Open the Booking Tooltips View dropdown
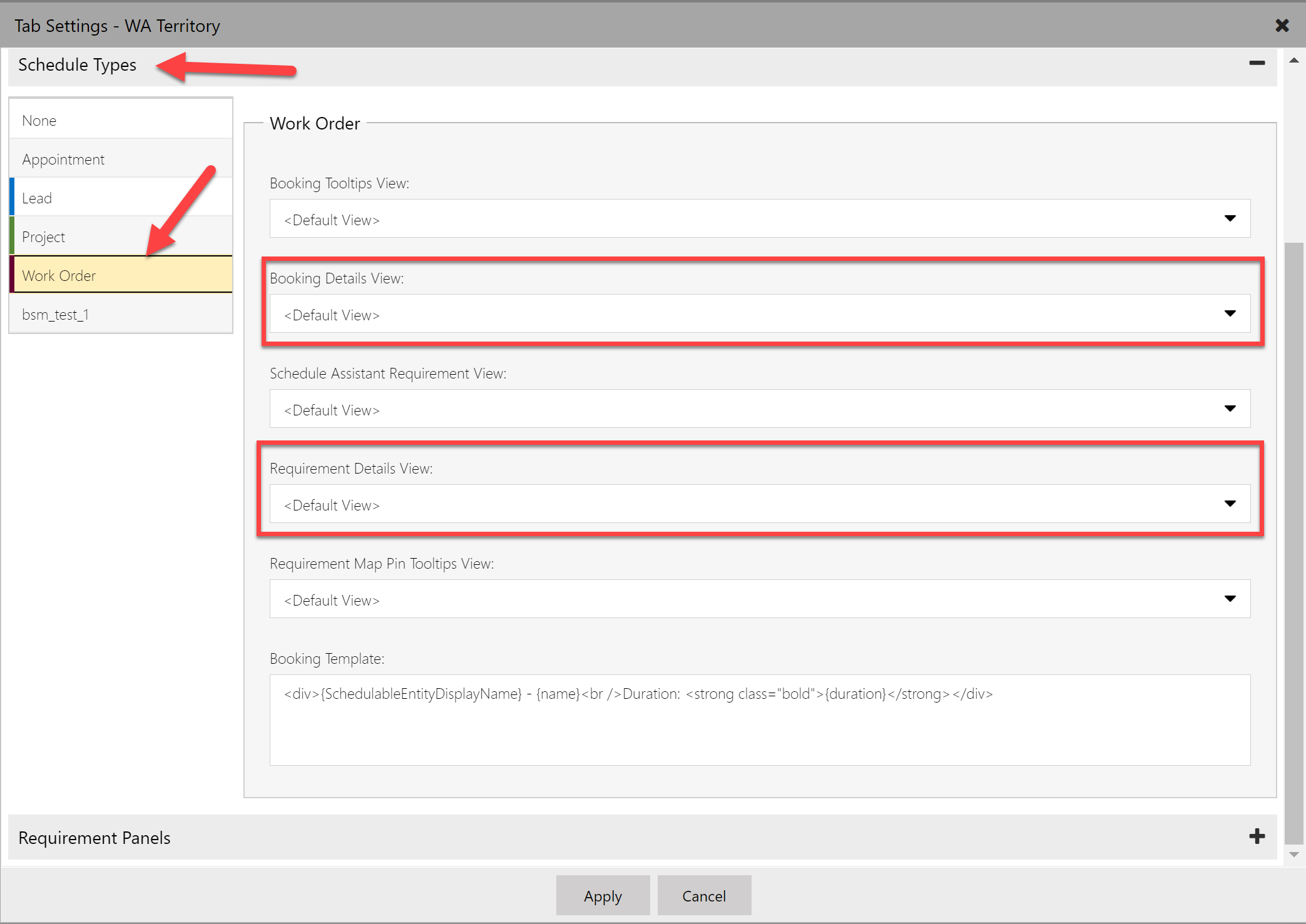The width and height of the screenshot is (1306, 924). coord(1230,219)
